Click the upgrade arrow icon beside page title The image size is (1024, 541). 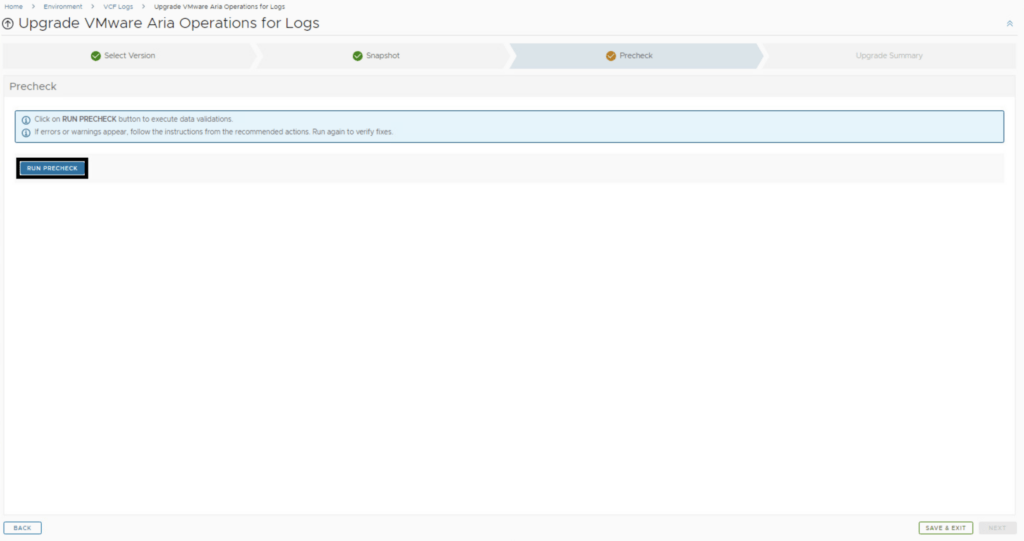point(8,23)
